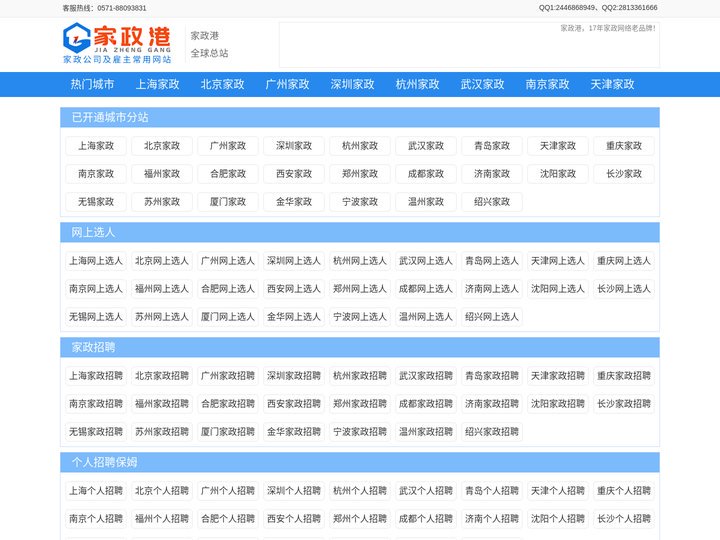Open the 青岛家政 city site link
The height and width of the screenshot is (540, 720).
click(x=492, y=146)
